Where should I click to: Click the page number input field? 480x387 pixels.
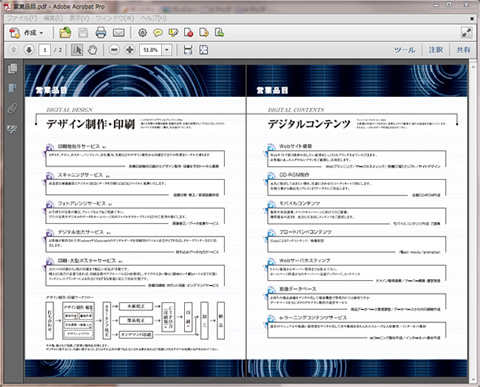(45, 50)
